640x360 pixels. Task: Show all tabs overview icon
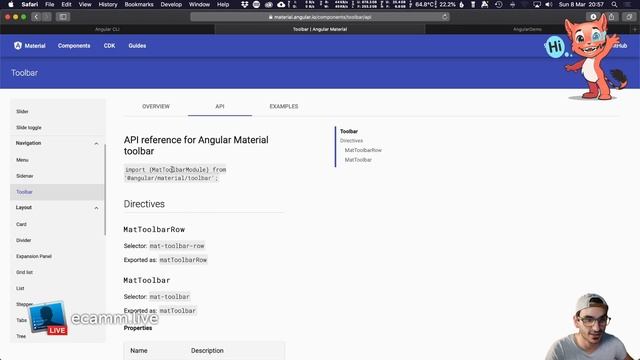[629, 17]
